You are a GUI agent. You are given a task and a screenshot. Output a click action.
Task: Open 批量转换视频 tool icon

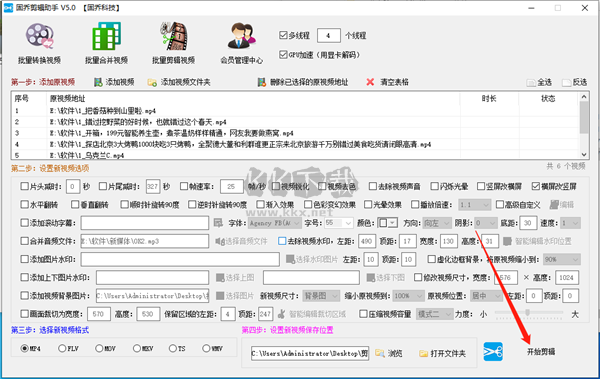(x=39, y=36)
